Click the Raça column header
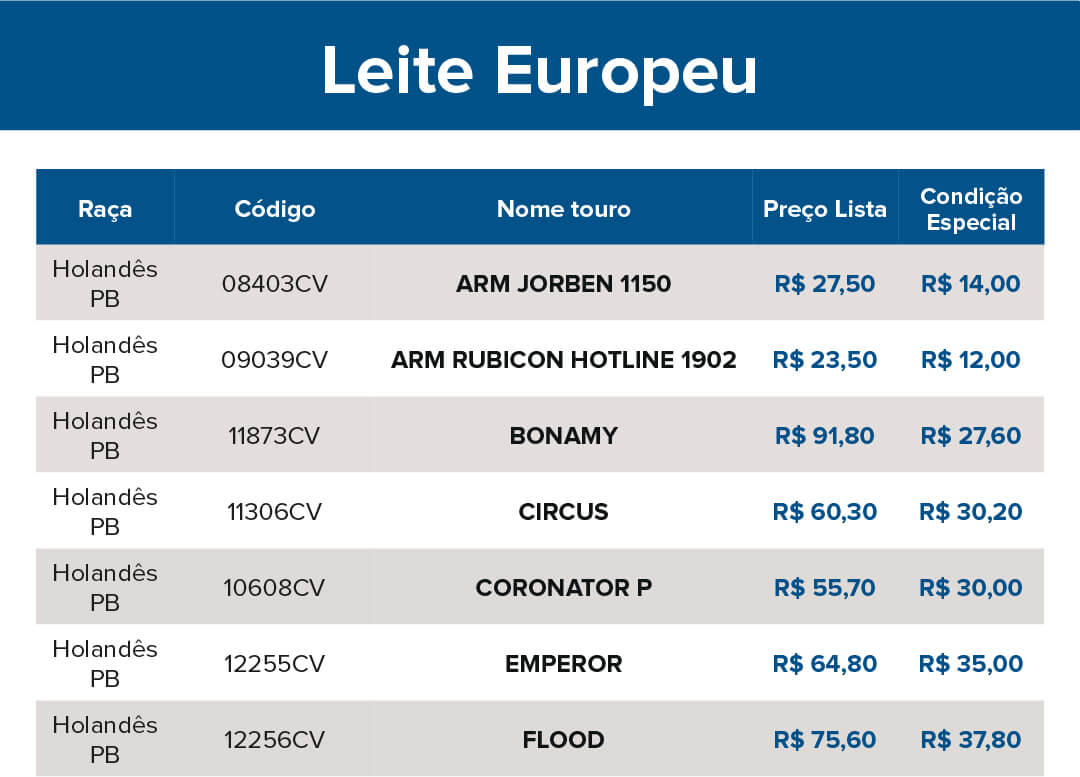The width and height of the screenshot is (1080, 777). (105, 209)
